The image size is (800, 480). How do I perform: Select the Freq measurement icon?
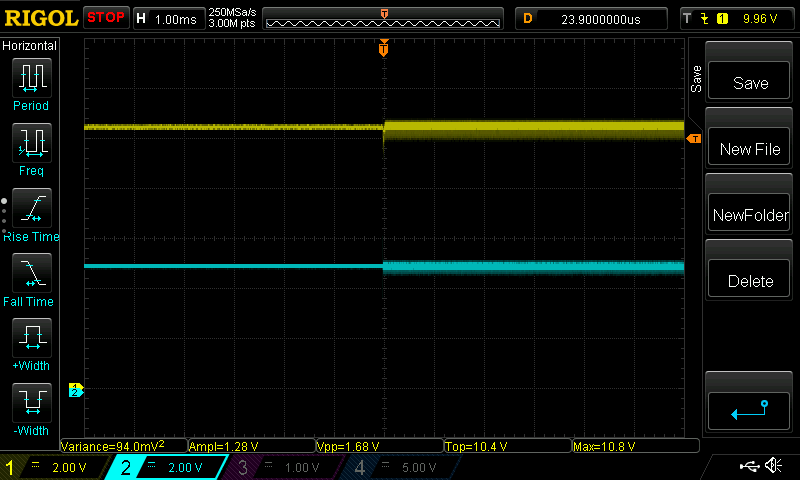click(x=32, y=142)
